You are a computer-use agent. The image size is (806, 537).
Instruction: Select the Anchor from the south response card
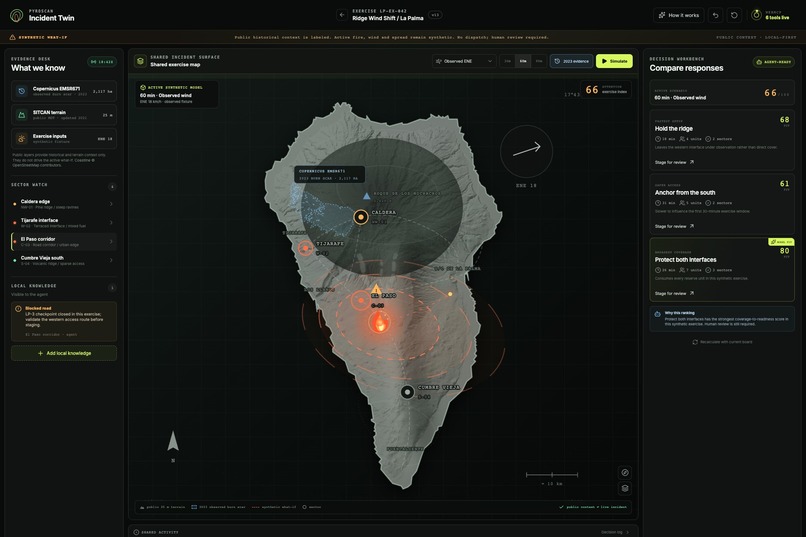(x=722, y=204)
